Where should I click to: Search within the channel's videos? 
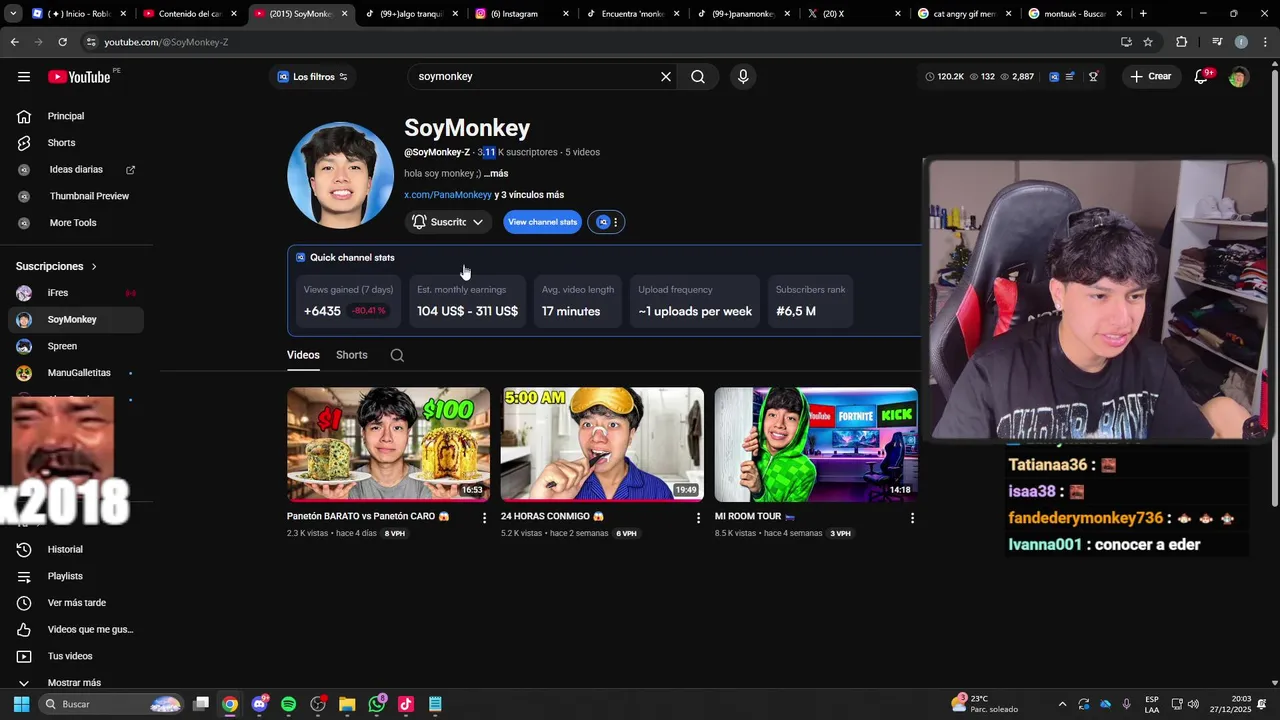click(397, 355)
